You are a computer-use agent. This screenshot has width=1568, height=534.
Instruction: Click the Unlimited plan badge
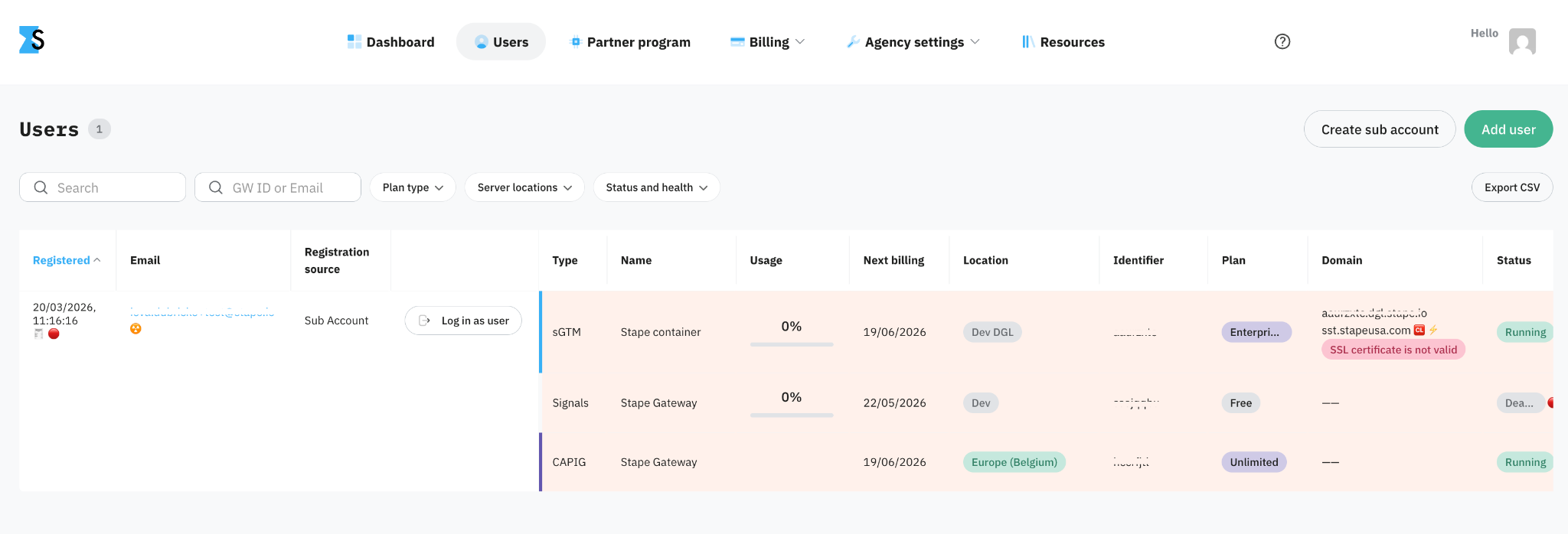1254,462
